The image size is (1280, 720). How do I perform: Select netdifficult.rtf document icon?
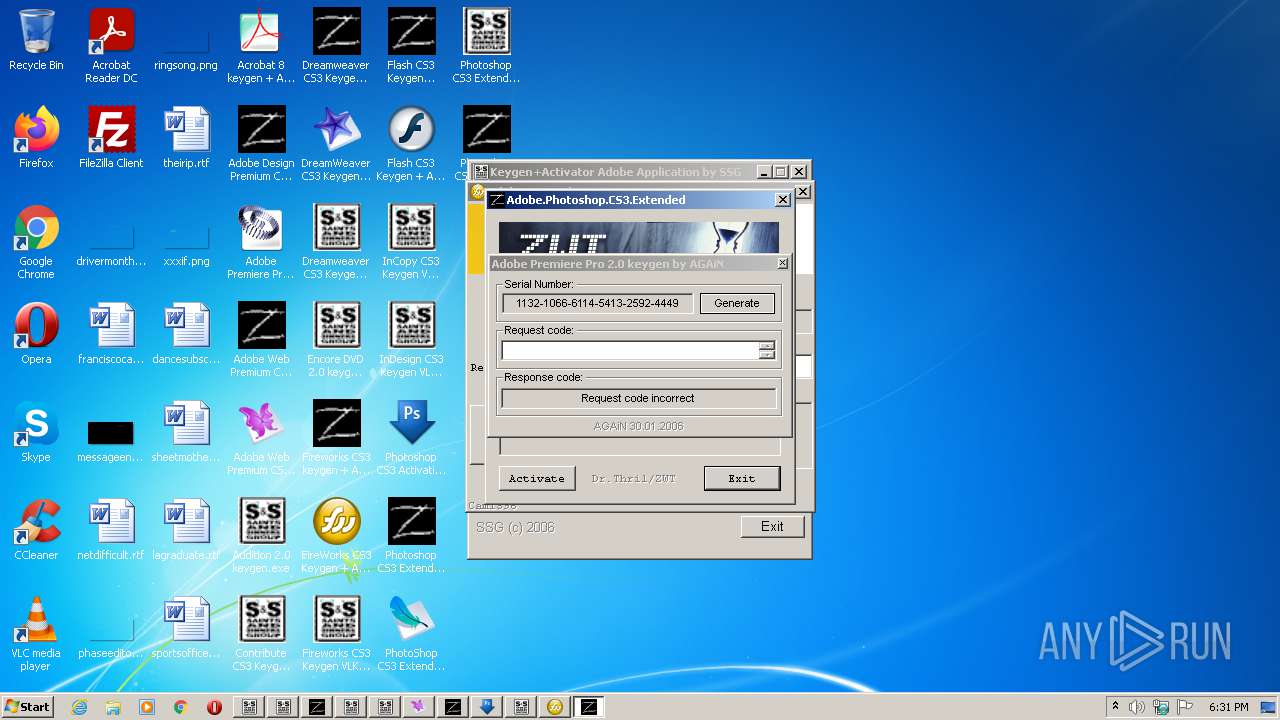(x=111, y=530)
